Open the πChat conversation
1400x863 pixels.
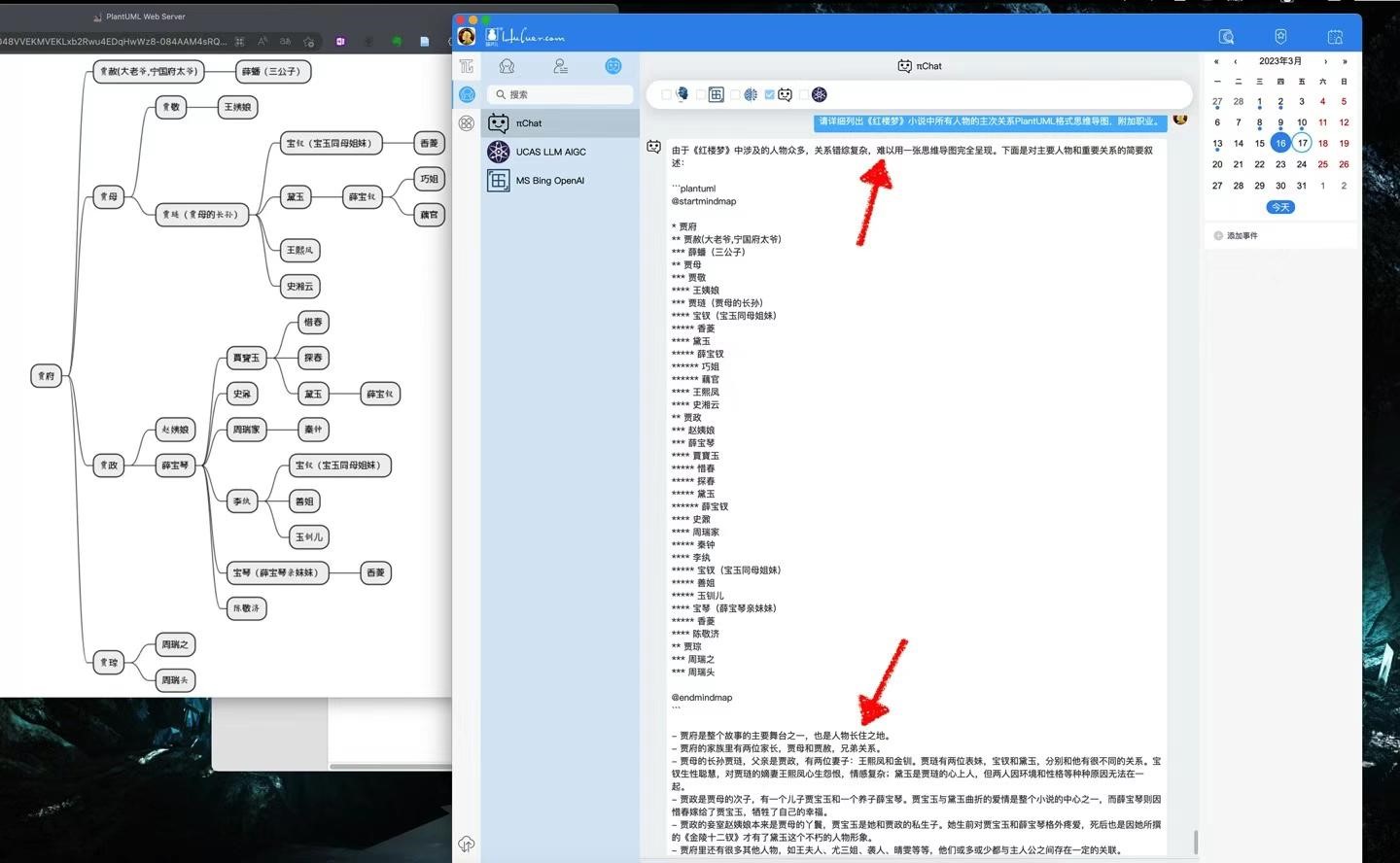pyautogui.click(x=560, y=123)
